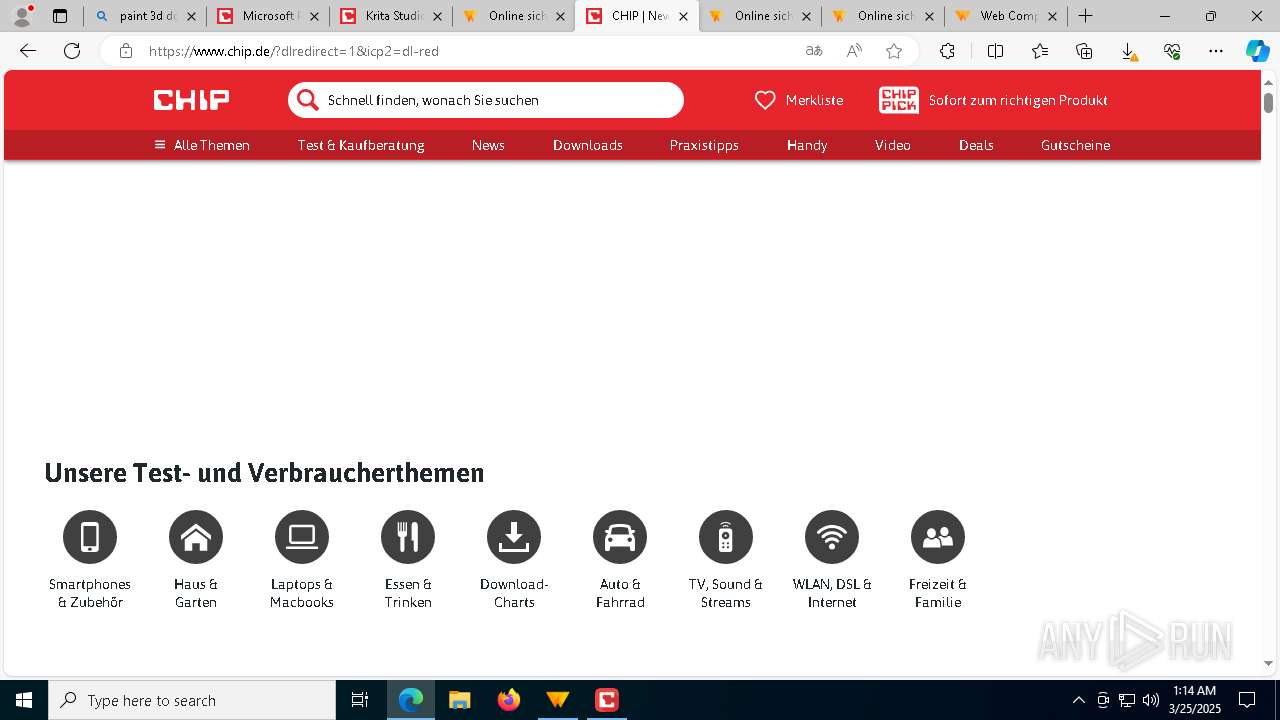The height and width of the screenshot is (720, 1280).
Task: Open the Deals menu item
Action: pyautogui.click(x=976, y=145)
